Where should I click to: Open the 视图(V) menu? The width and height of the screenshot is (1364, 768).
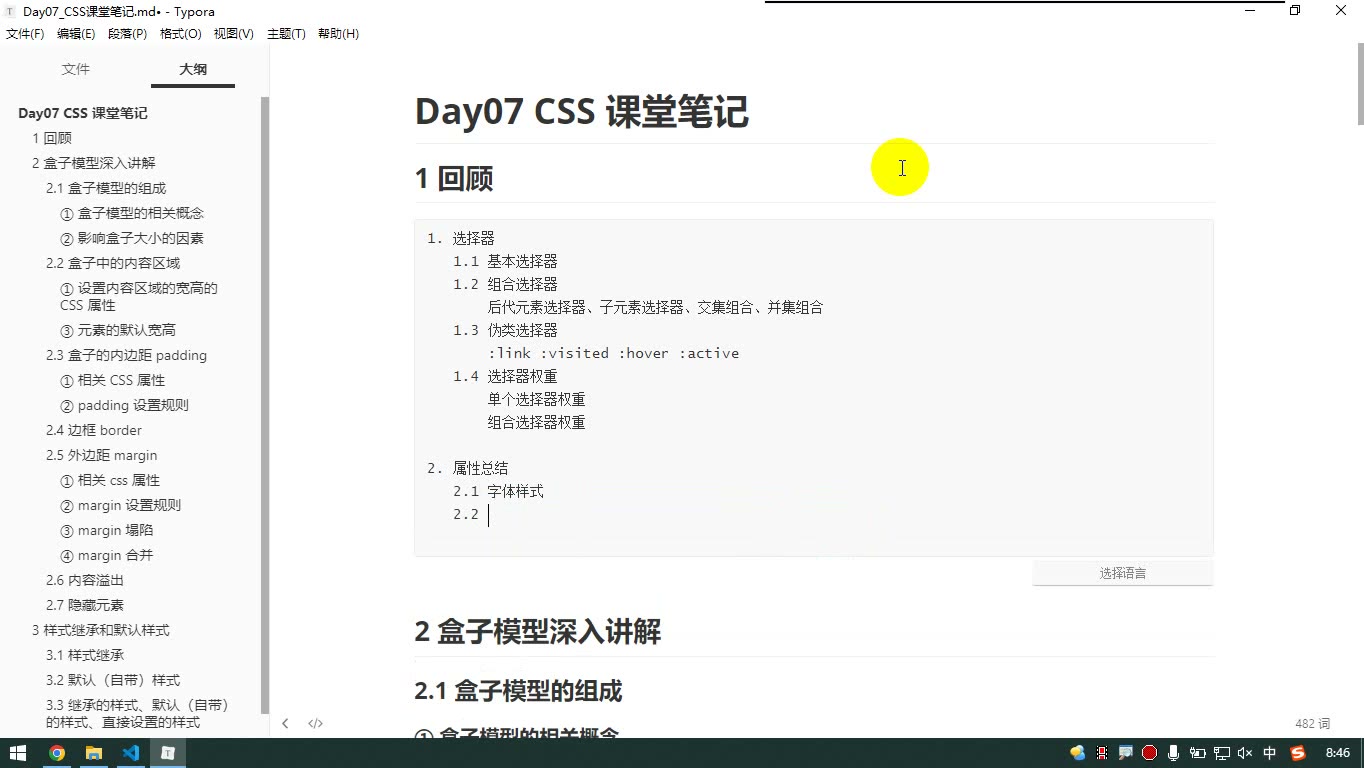233,34
